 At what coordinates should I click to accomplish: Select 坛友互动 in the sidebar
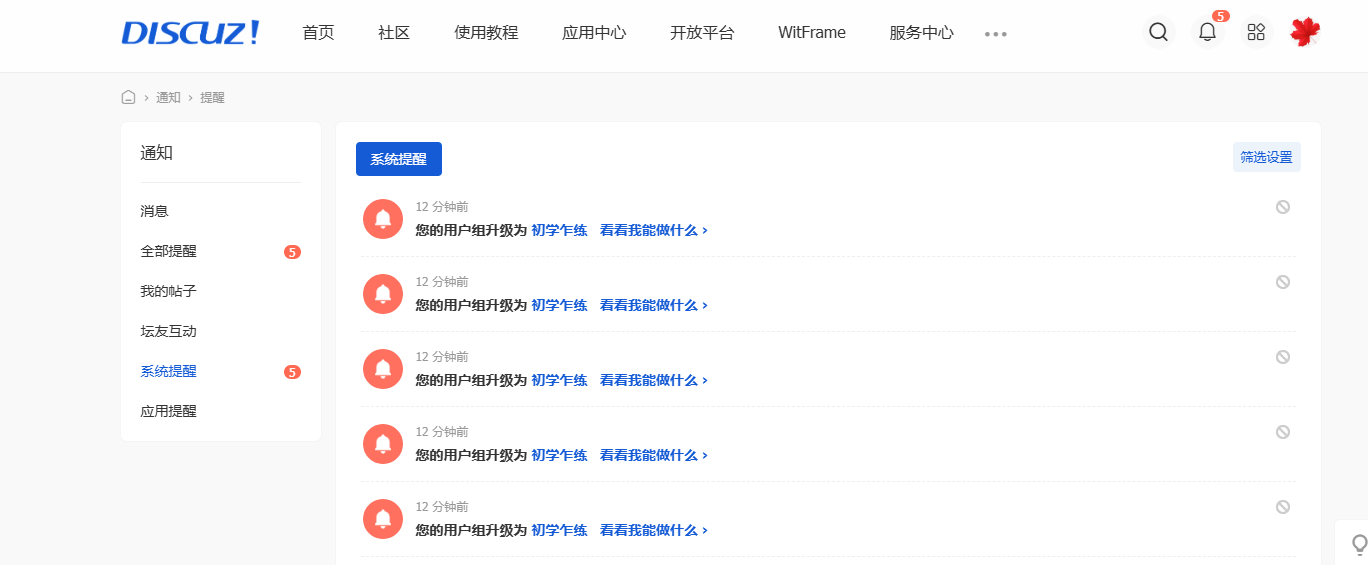click(x=168, y=331)
